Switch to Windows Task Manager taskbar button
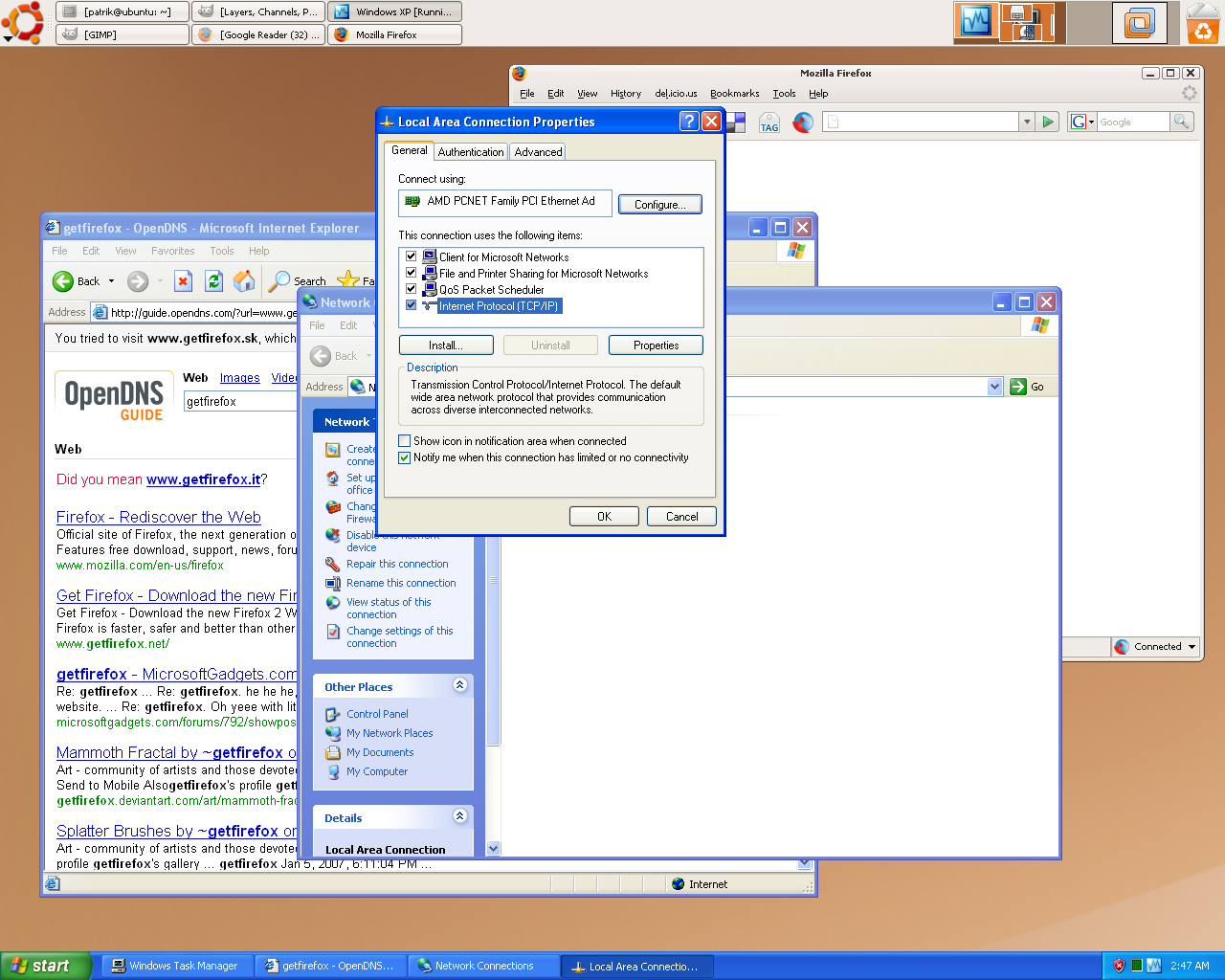The width and height of the screenshot is (1225, 980). tap(179, 967)
